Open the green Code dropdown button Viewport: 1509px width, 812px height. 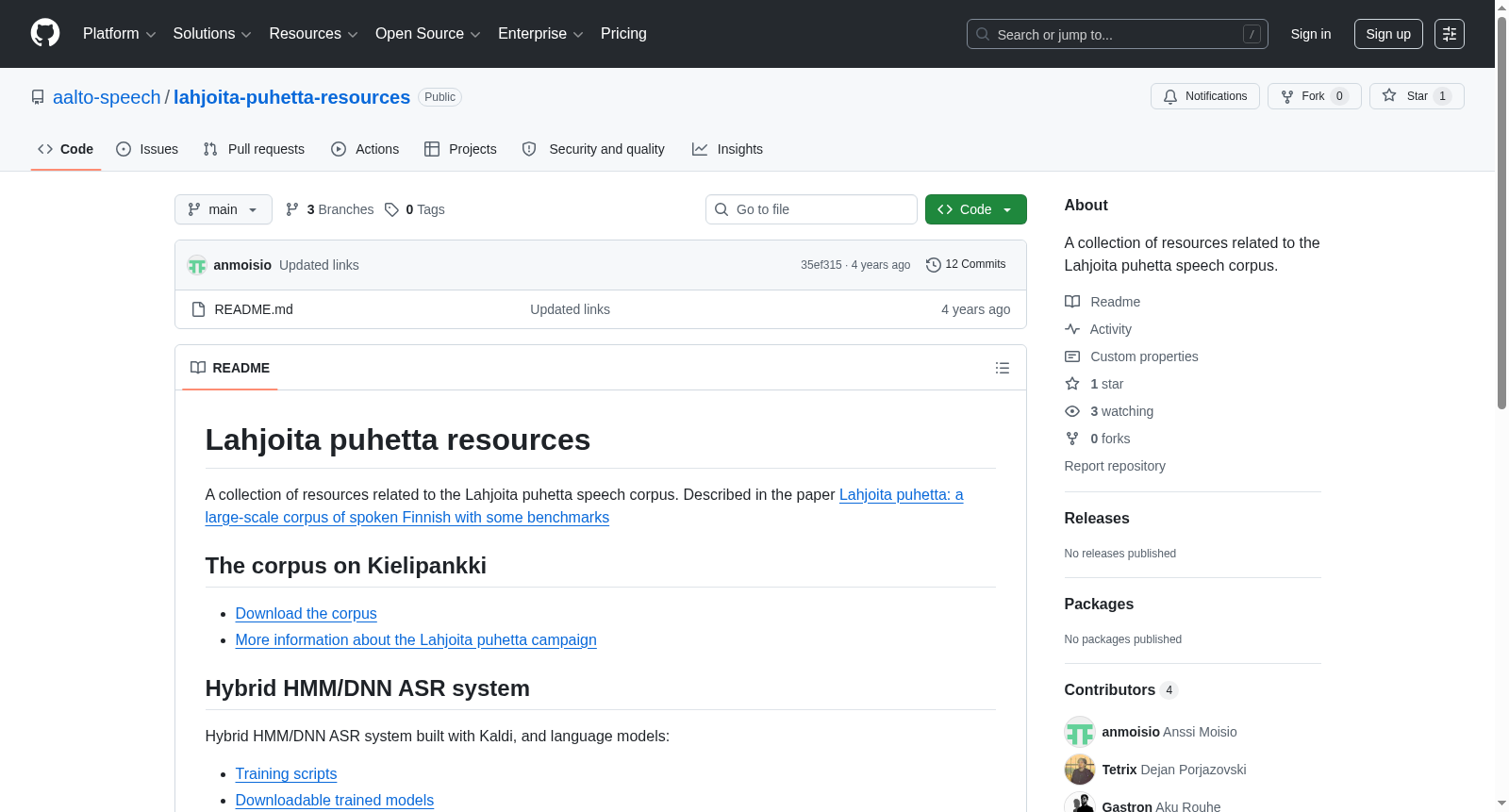[x=976, y=209]
